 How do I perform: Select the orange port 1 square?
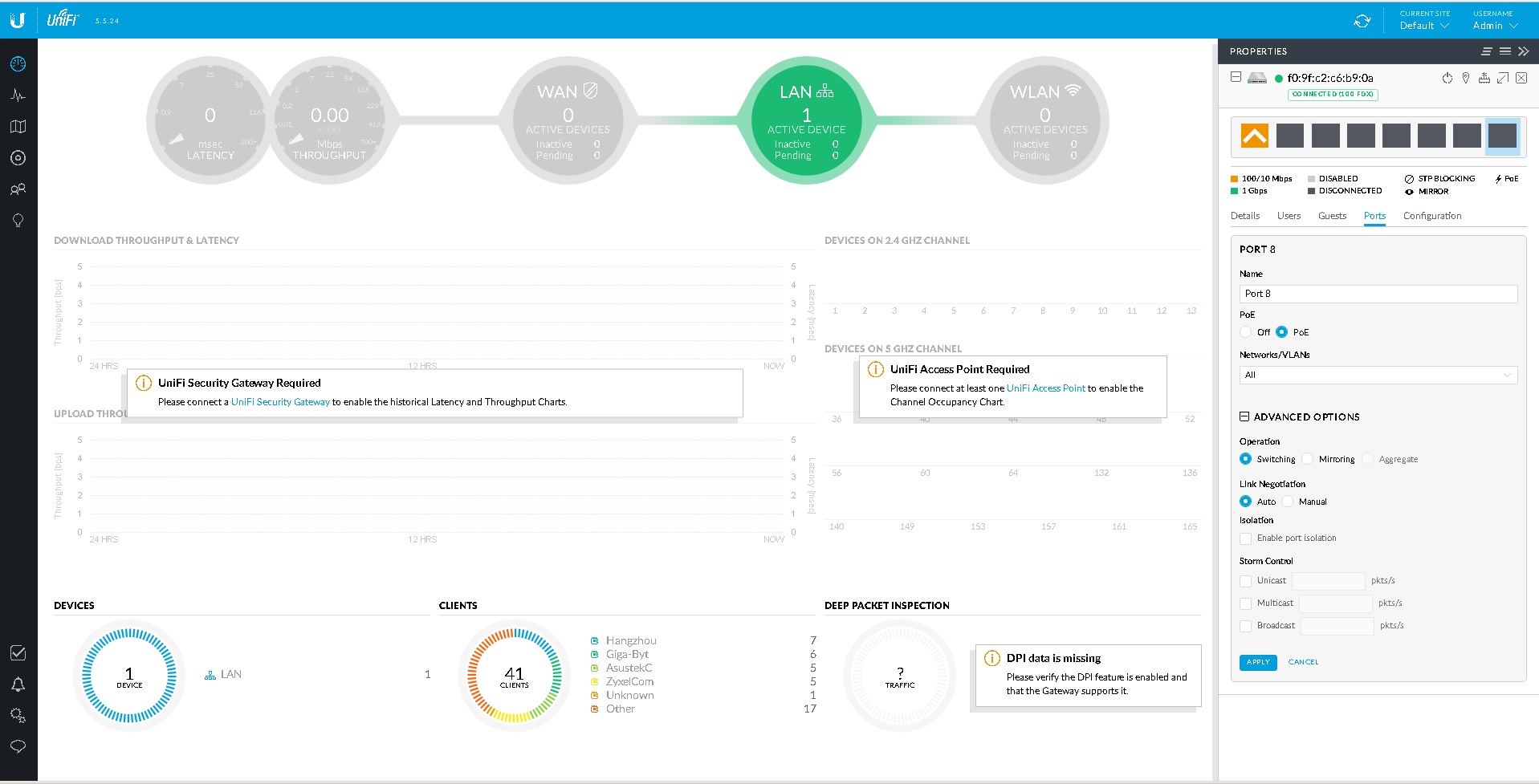tap(1254, 136)
